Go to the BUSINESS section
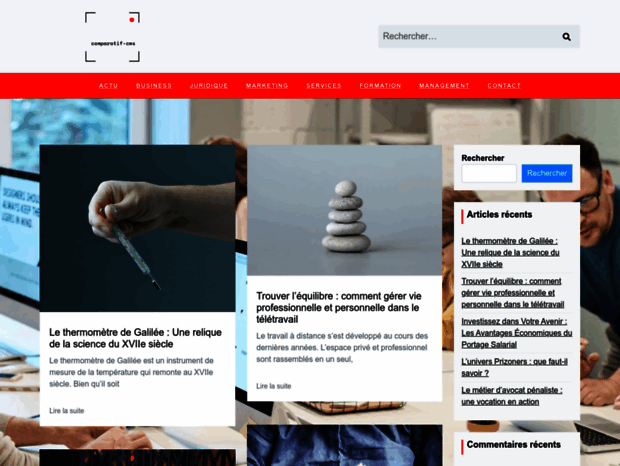This screenshot has height=466, width=620. 154,86
